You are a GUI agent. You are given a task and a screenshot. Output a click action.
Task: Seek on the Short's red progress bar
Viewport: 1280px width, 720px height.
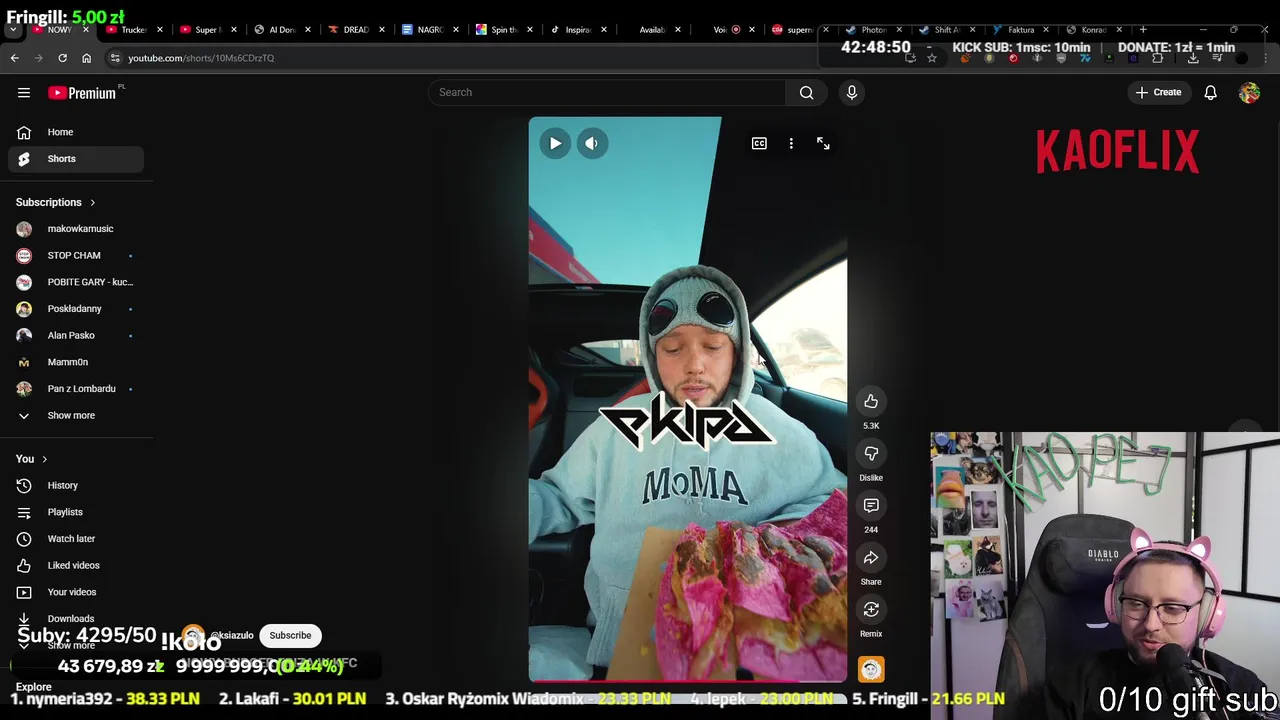(687, 681)
